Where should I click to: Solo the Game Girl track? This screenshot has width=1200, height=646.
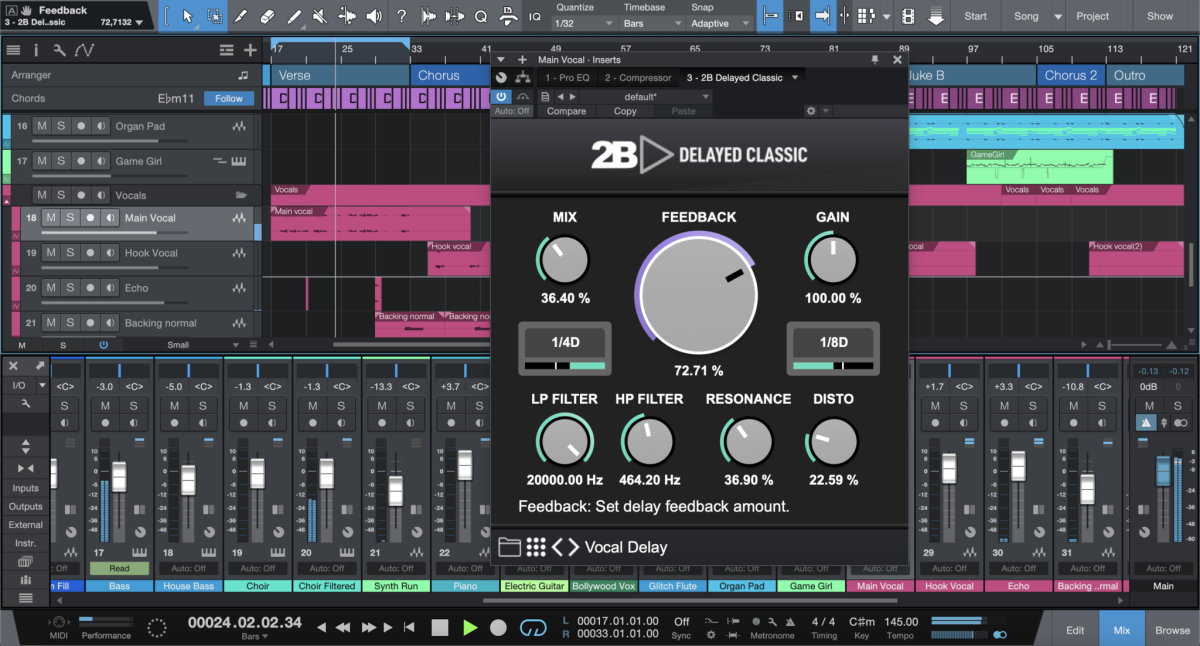click(x=61, y=161)
